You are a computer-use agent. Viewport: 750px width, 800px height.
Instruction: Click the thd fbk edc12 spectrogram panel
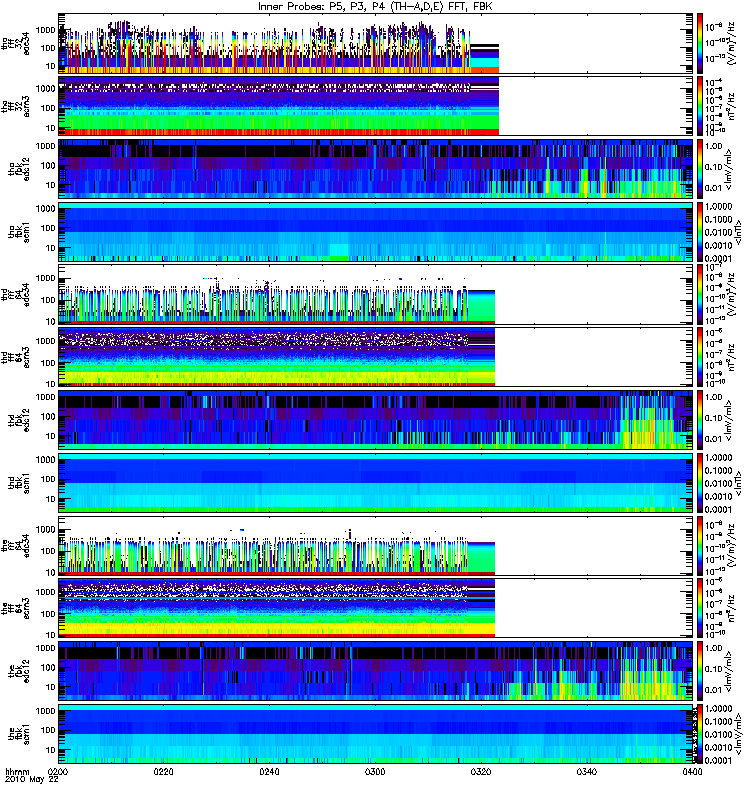coord(376,420)
